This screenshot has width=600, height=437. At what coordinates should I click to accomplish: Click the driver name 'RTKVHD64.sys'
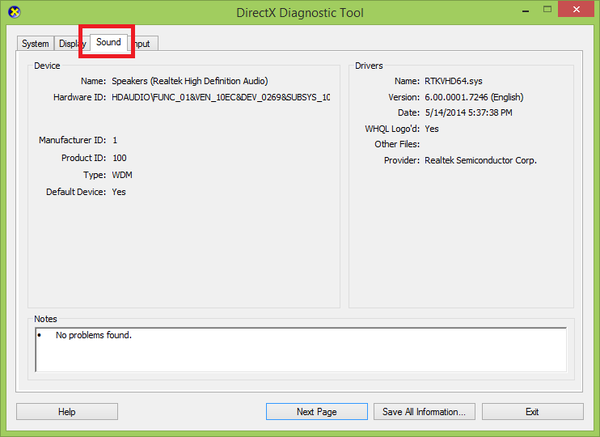[453, 81]
